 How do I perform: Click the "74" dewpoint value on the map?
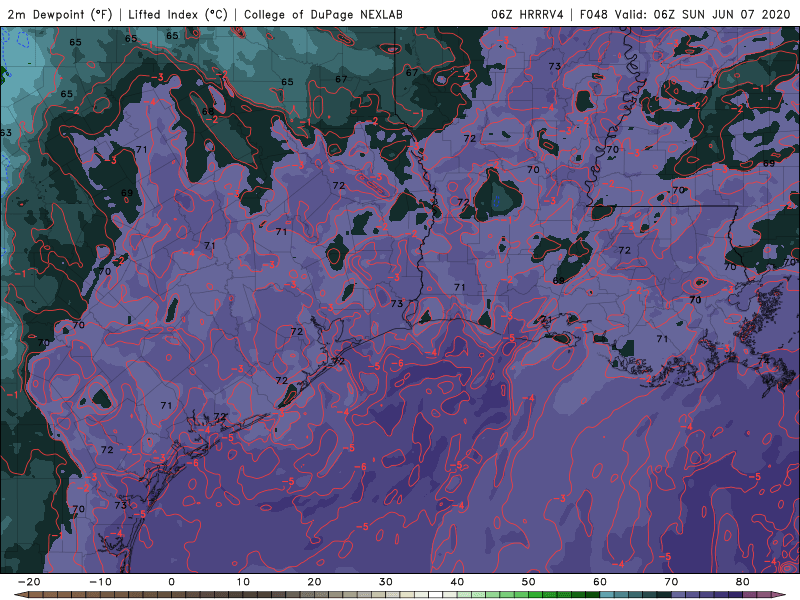[763, 361]
